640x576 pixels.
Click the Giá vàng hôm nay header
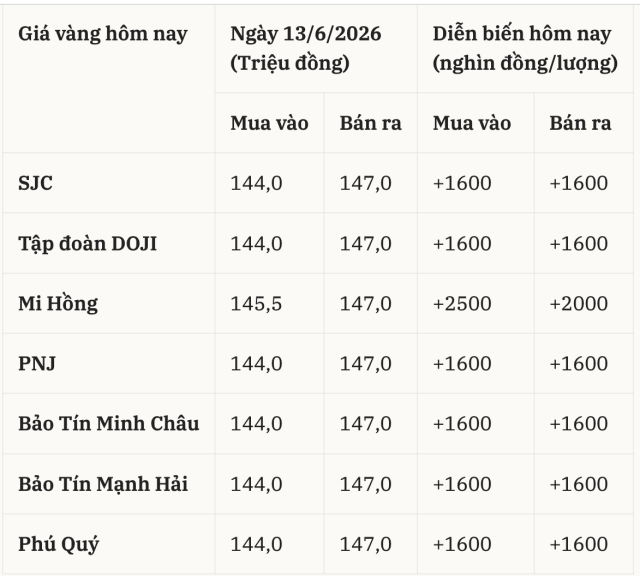click(x=103, y=33)
